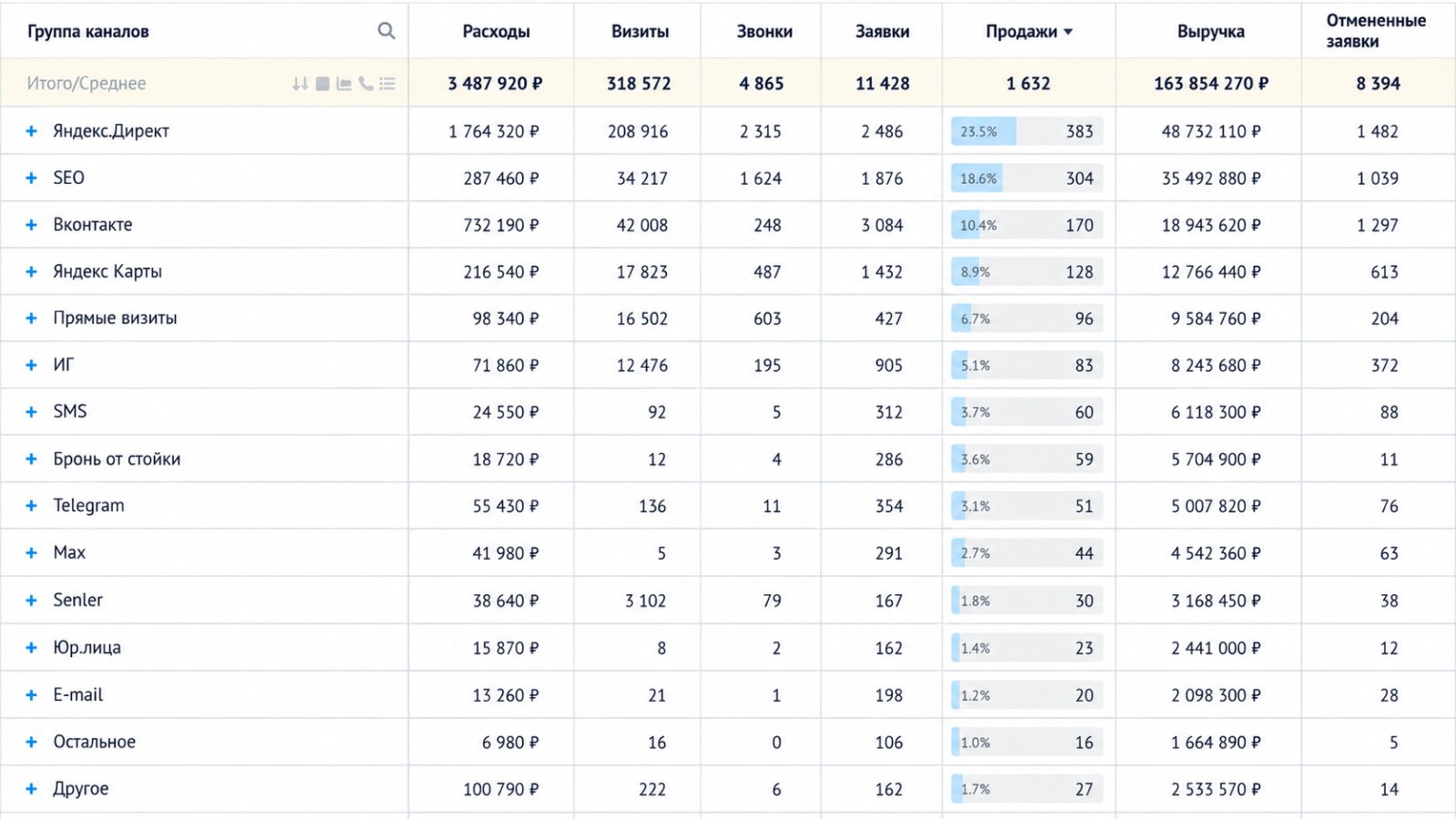Click total expenses 3 487 920 ₽

495,84
